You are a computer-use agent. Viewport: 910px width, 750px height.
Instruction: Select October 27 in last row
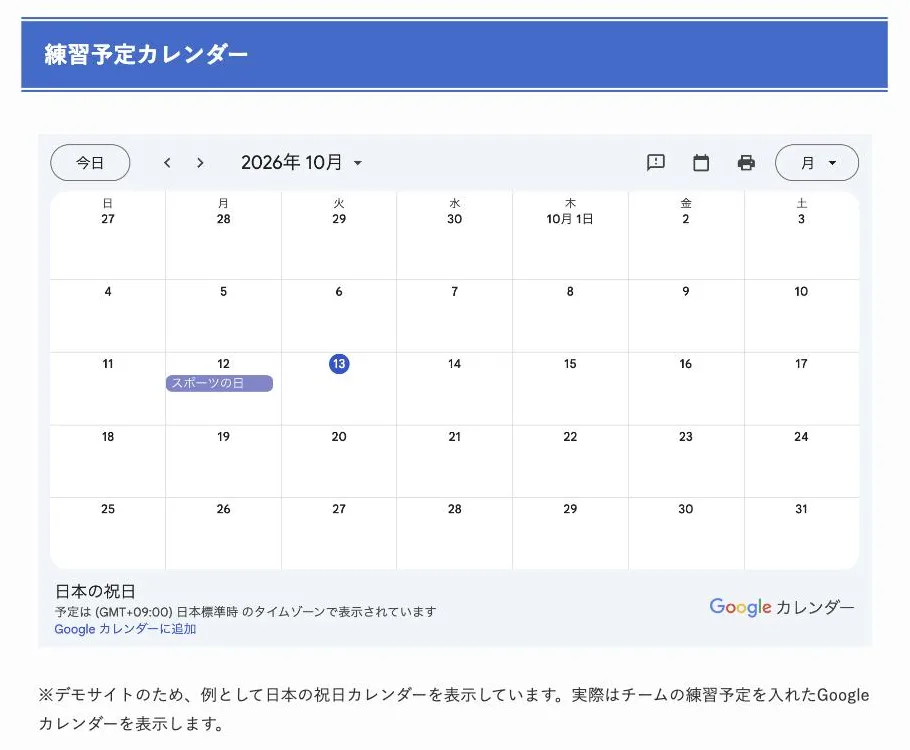point(339,509)
